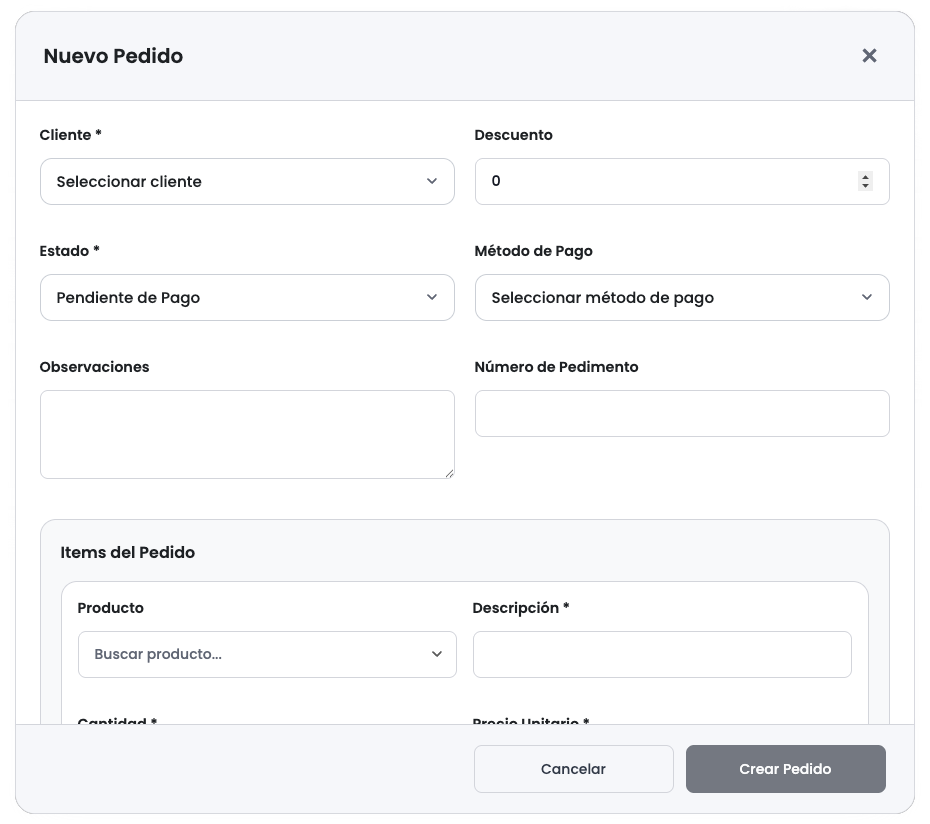Focus the Descripción input field

[661, 654]
